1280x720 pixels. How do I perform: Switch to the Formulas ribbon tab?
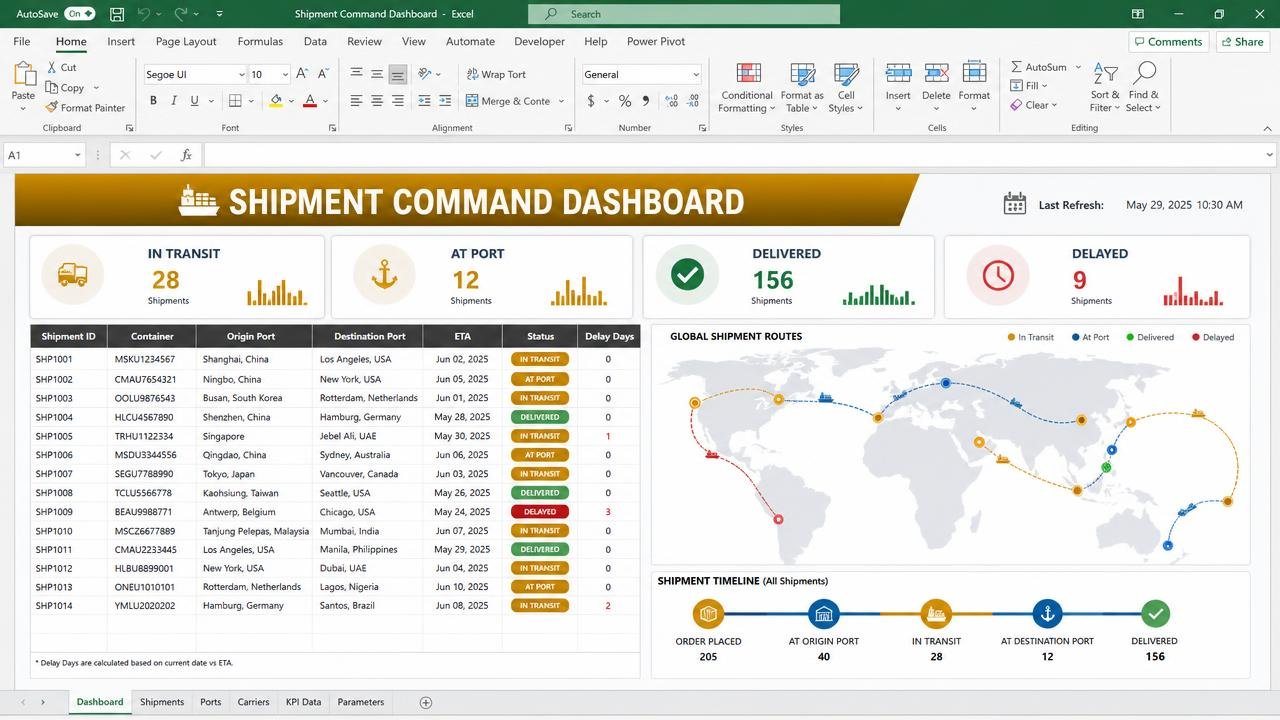pyautogui.click(x=260, y=41)
